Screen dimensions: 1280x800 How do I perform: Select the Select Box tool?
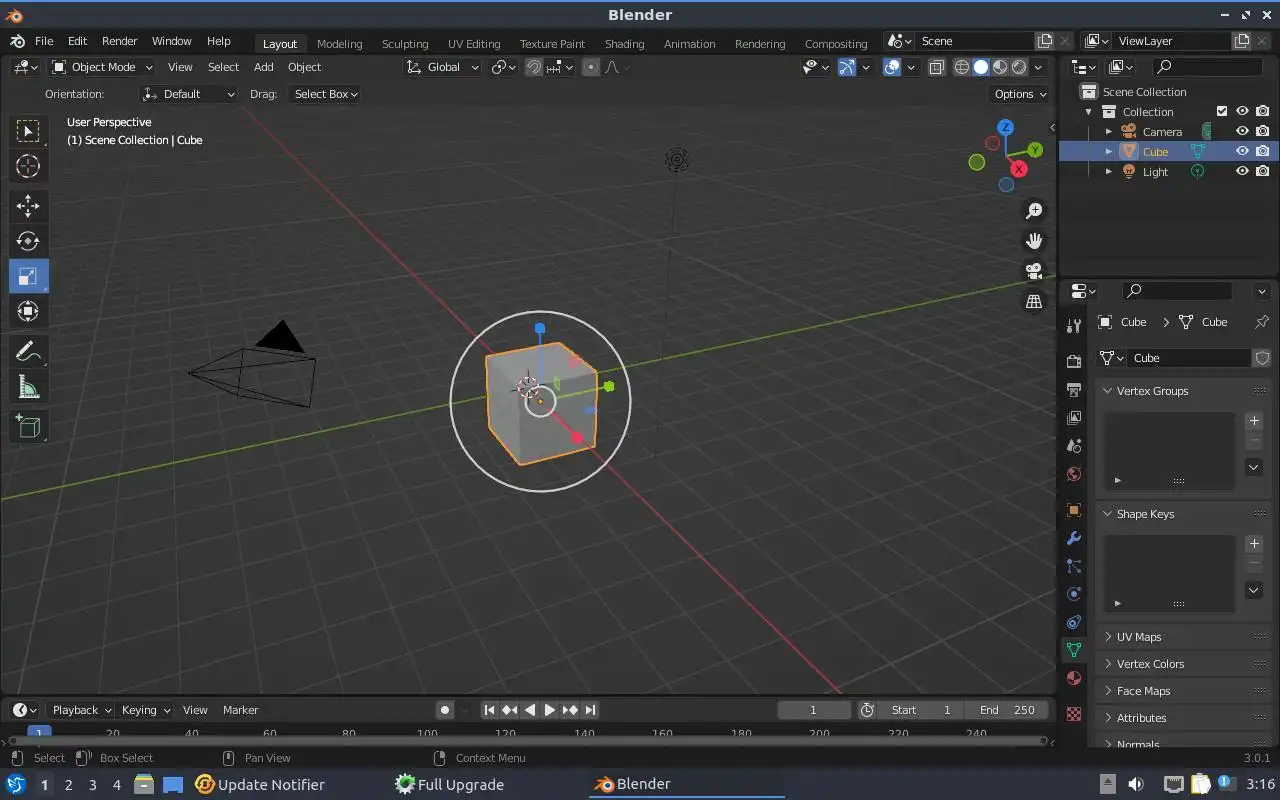click(28, 131)
